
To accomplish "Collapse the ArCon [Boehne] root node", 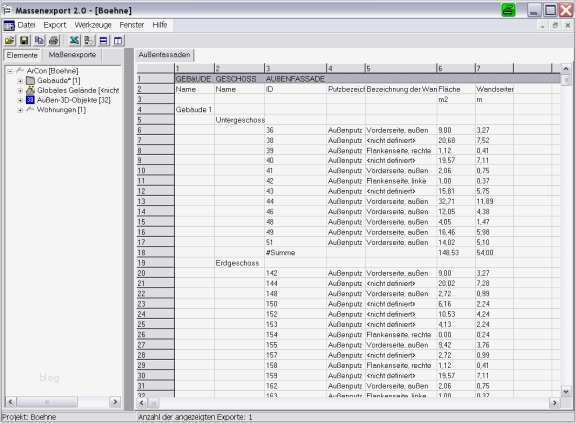I will (10, 71).
